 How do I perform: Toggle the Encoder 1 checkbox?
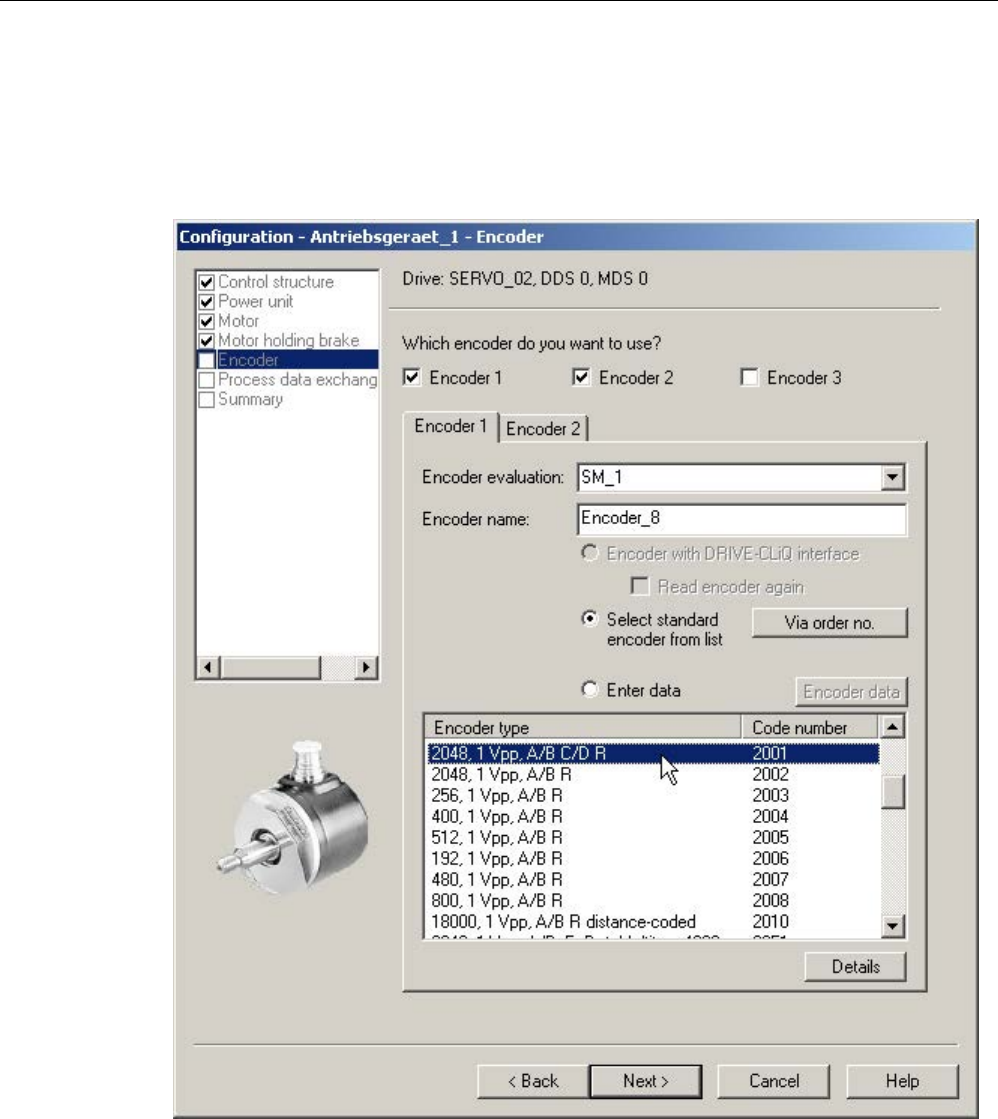(x=412, y=377)
